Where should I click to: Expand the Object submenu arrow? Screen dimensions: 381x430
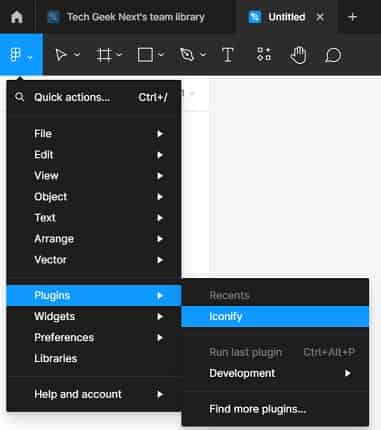pos(160,197)
